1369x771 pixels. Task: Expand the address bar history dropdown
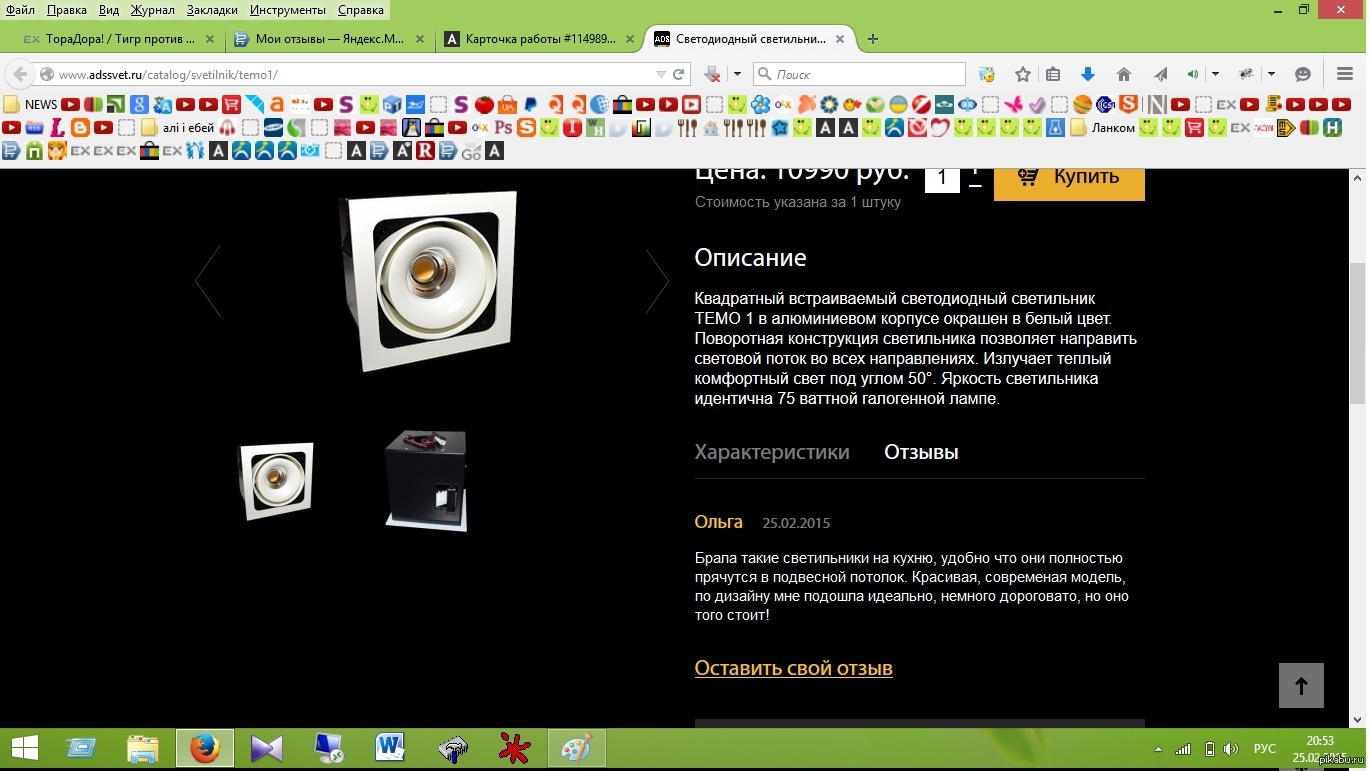tap(660, 74)
